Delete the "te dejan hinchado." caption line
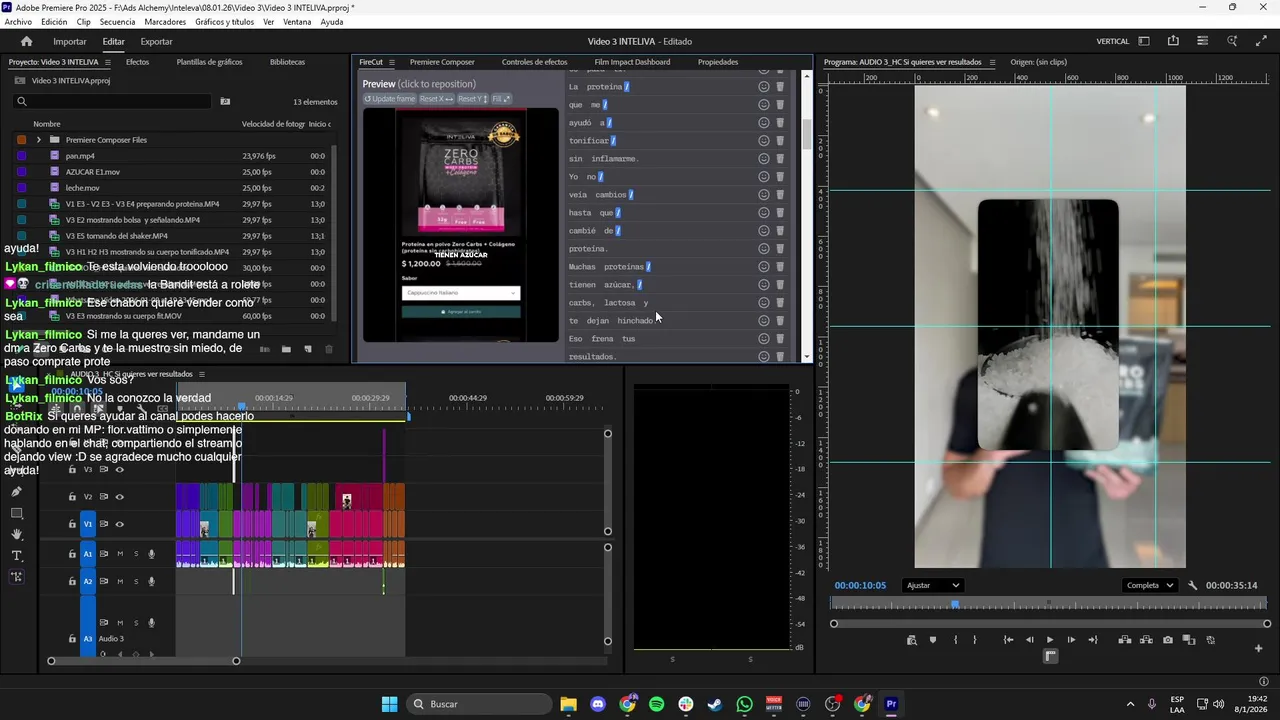Viewport: 1280px width, 720px height. click(x=780, y=321)
